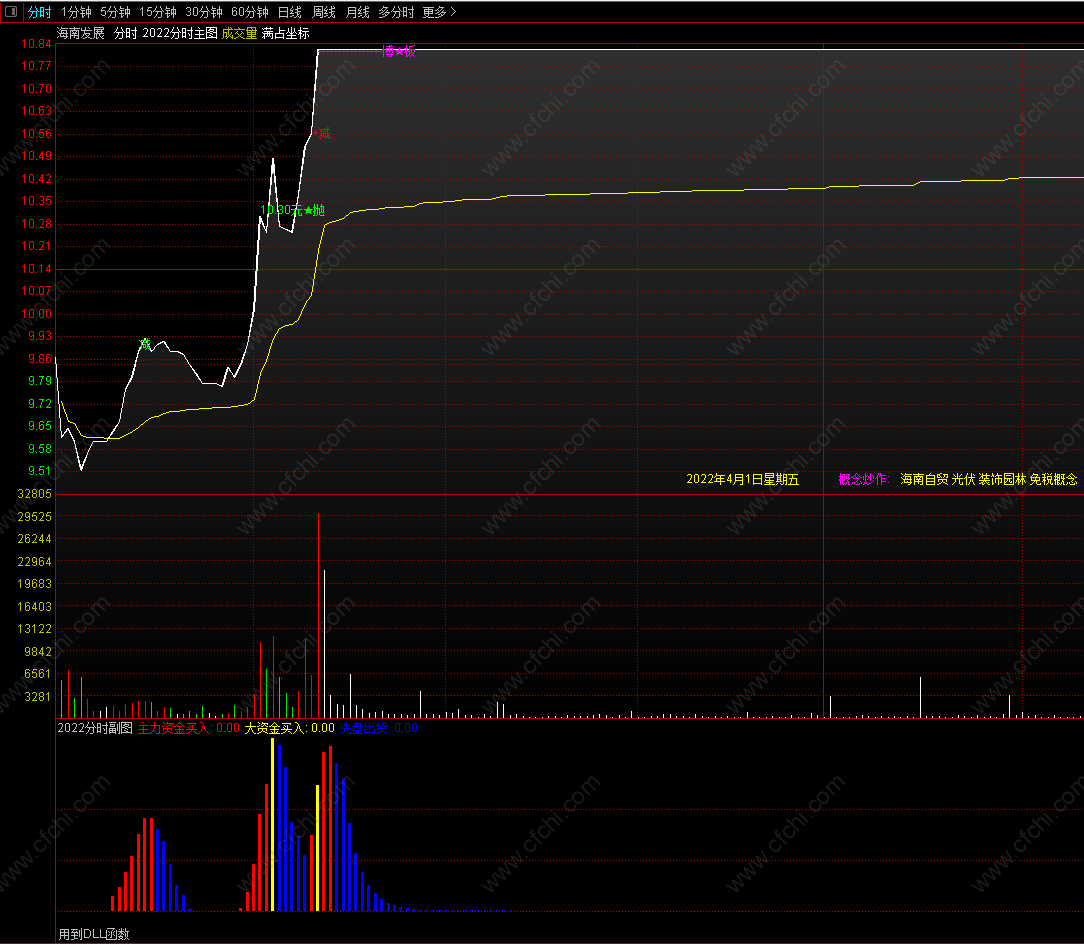Click the 10.14 price axis label
Viewport: 1084px width, 944px height.
36,268
